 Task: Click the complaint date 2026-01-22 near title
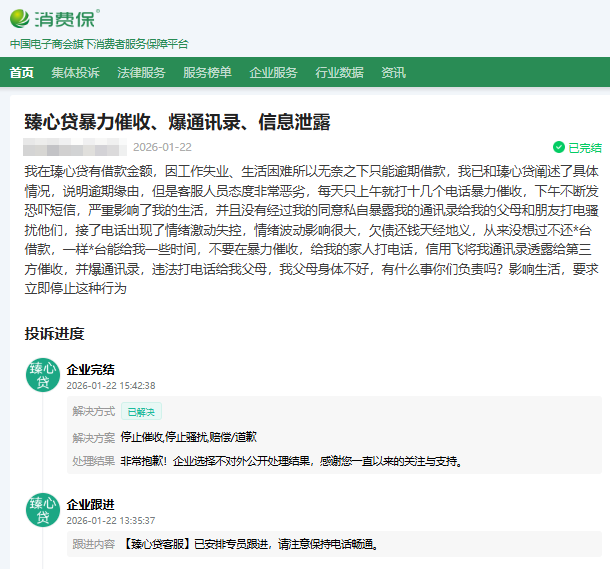162,147
